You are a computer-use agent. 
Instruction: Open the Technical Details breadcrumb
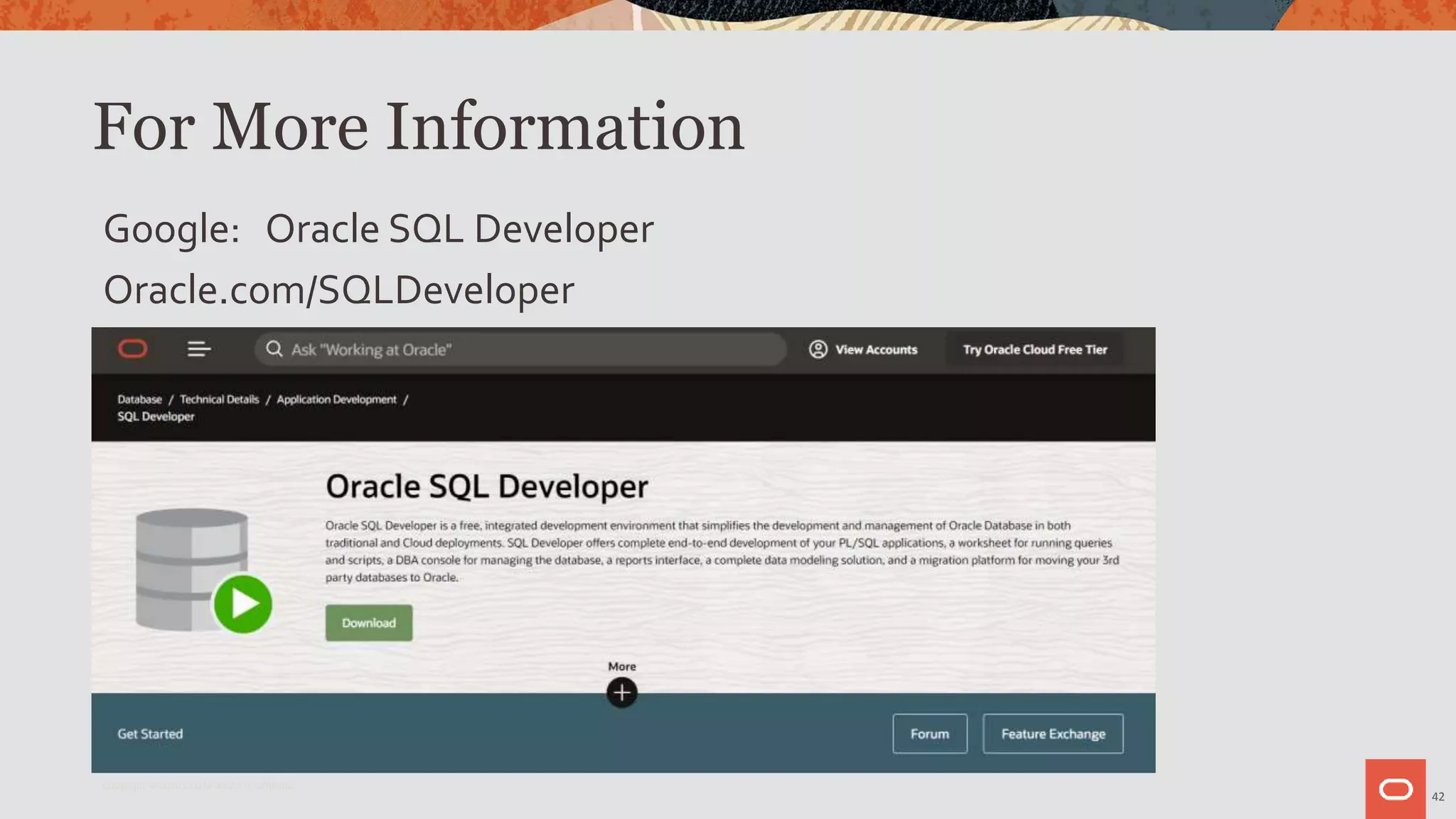[x=219, y=400]
